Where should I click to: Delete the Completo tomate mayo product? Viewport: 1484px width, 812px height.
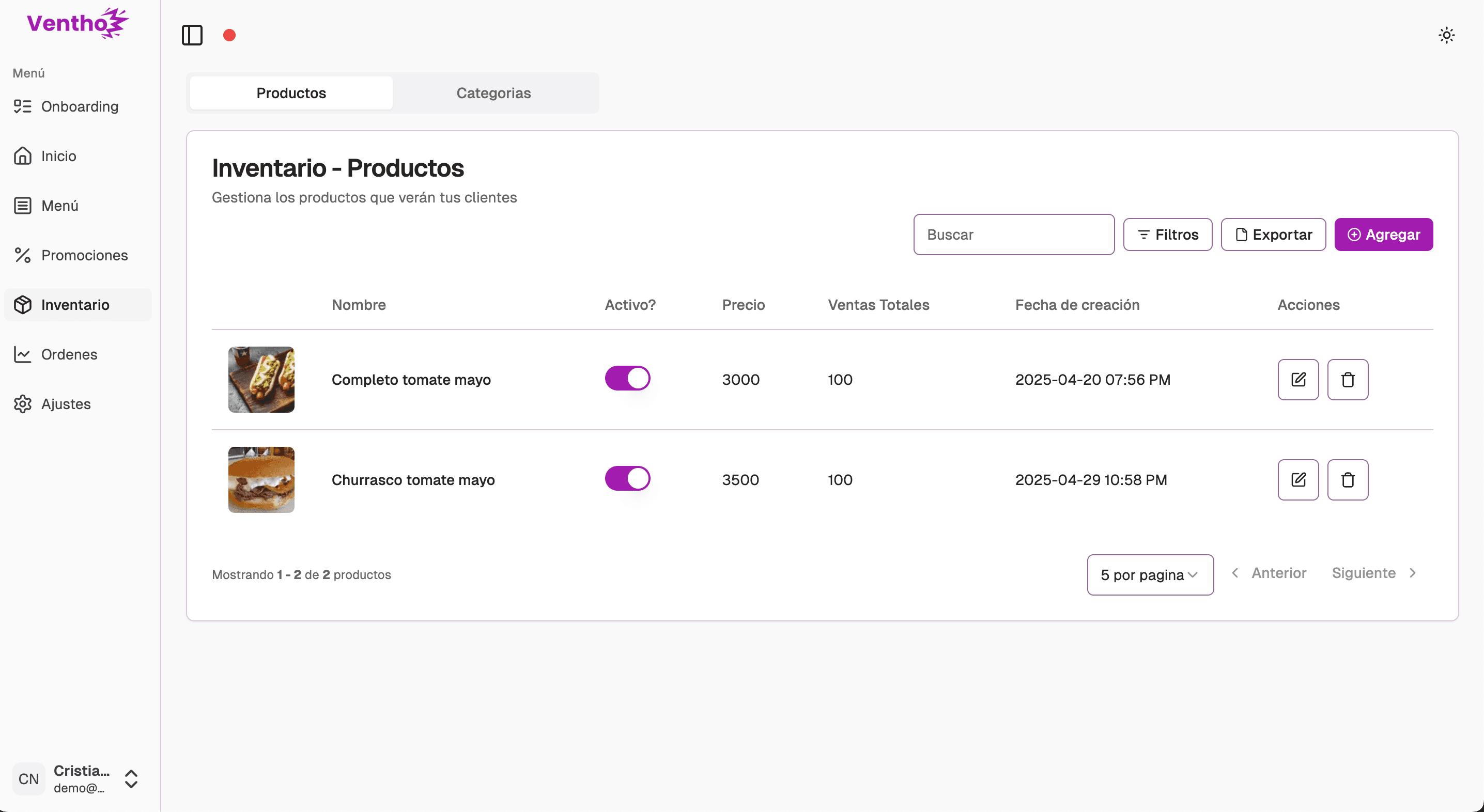click(1347, 380)
